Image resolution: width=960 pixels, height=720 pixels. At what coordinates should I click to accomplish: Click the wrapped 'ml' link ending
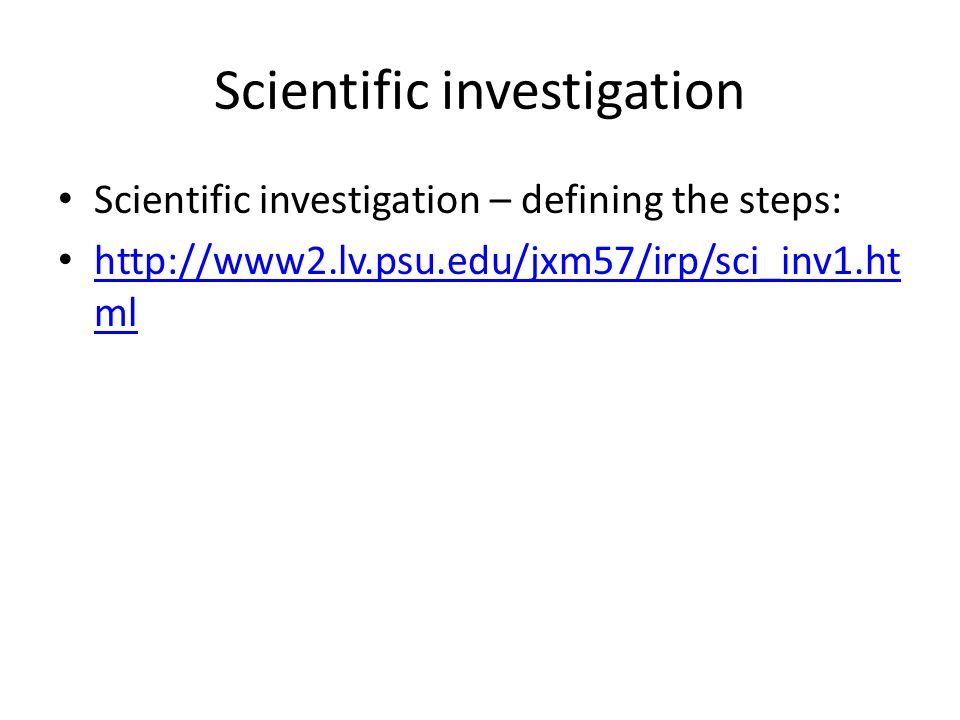[116, 313]
